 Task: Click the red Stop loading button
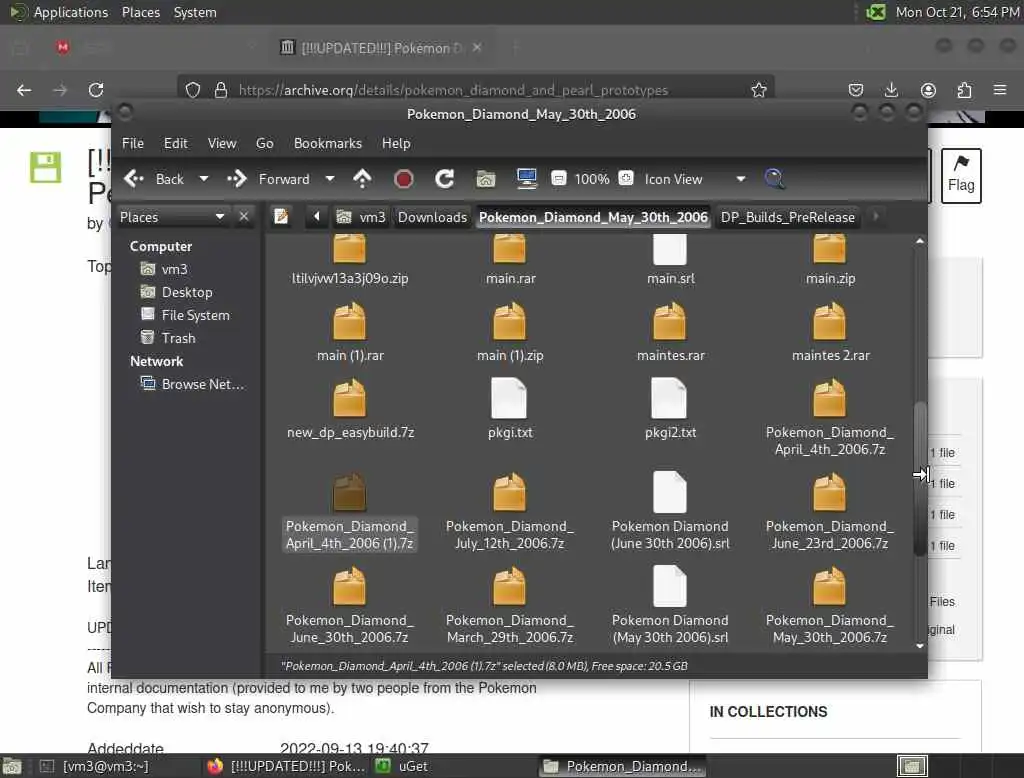(404, 178)
